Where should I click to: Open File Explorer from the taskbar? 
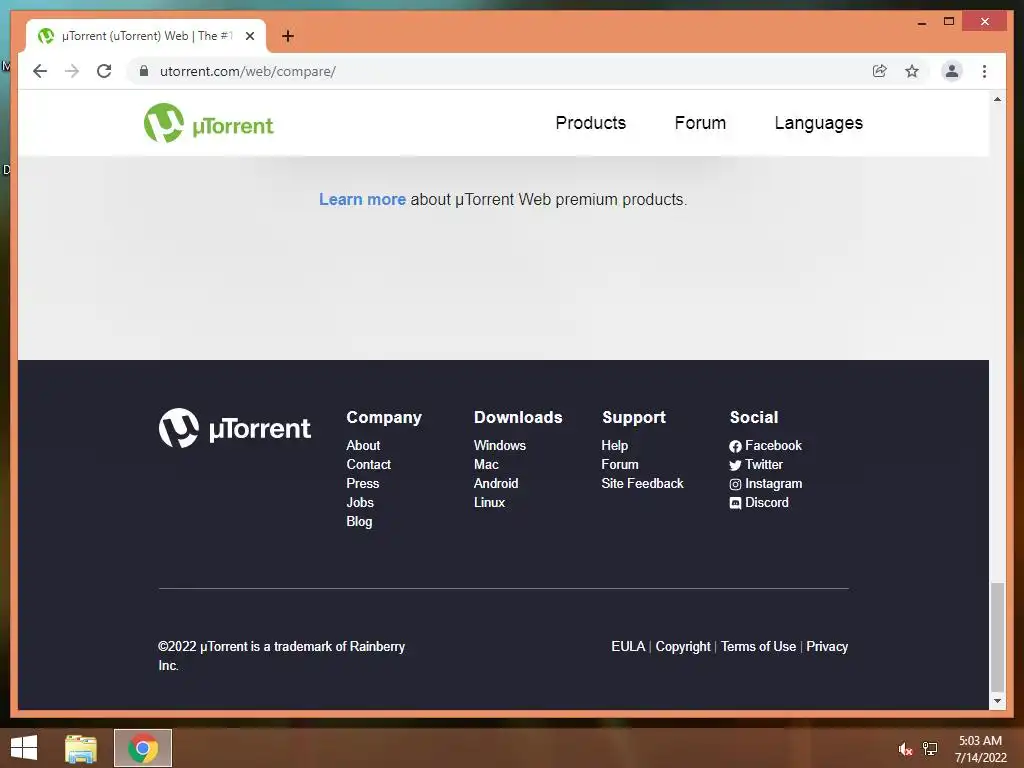pyautogui.click(x=80, y=748)
